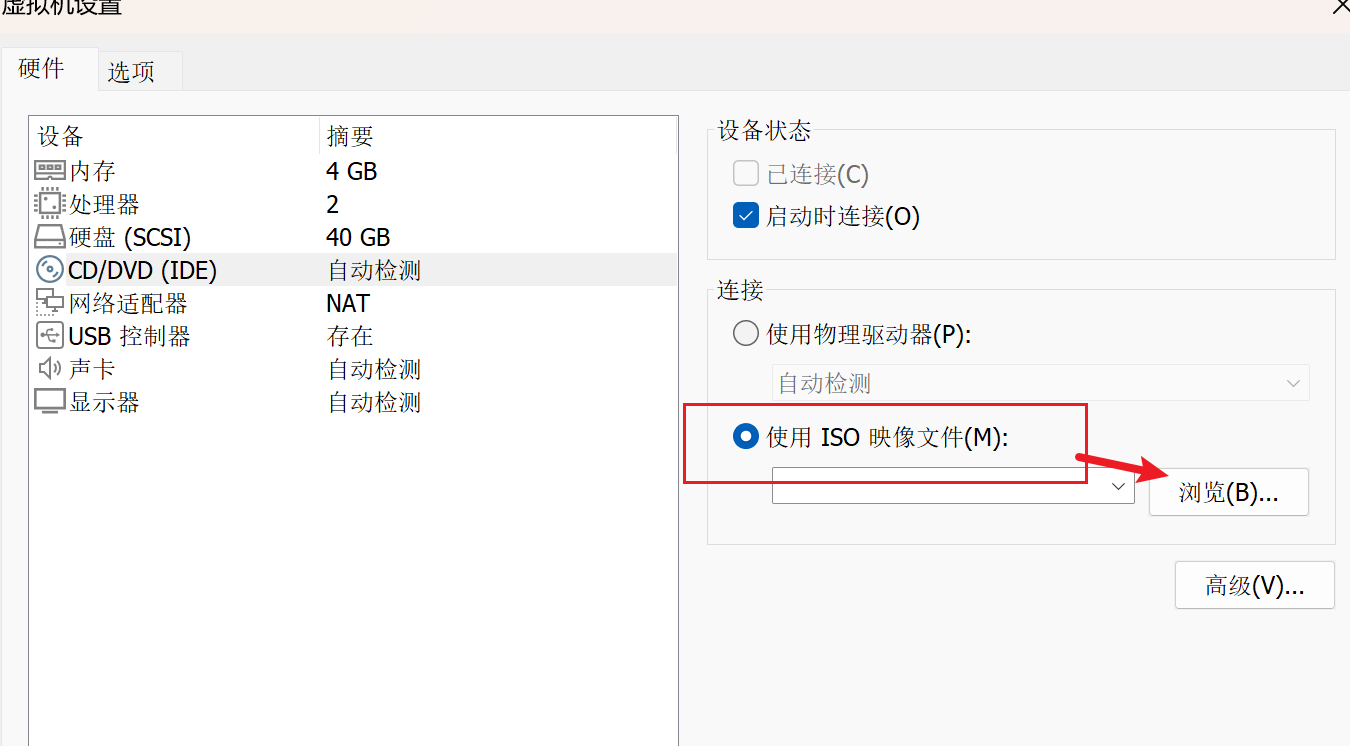The height and width of the screenshot is (746, 1350).
Task: Switch to the 硬件 tab
Action: pyautogui.click(x=42, y=68)
